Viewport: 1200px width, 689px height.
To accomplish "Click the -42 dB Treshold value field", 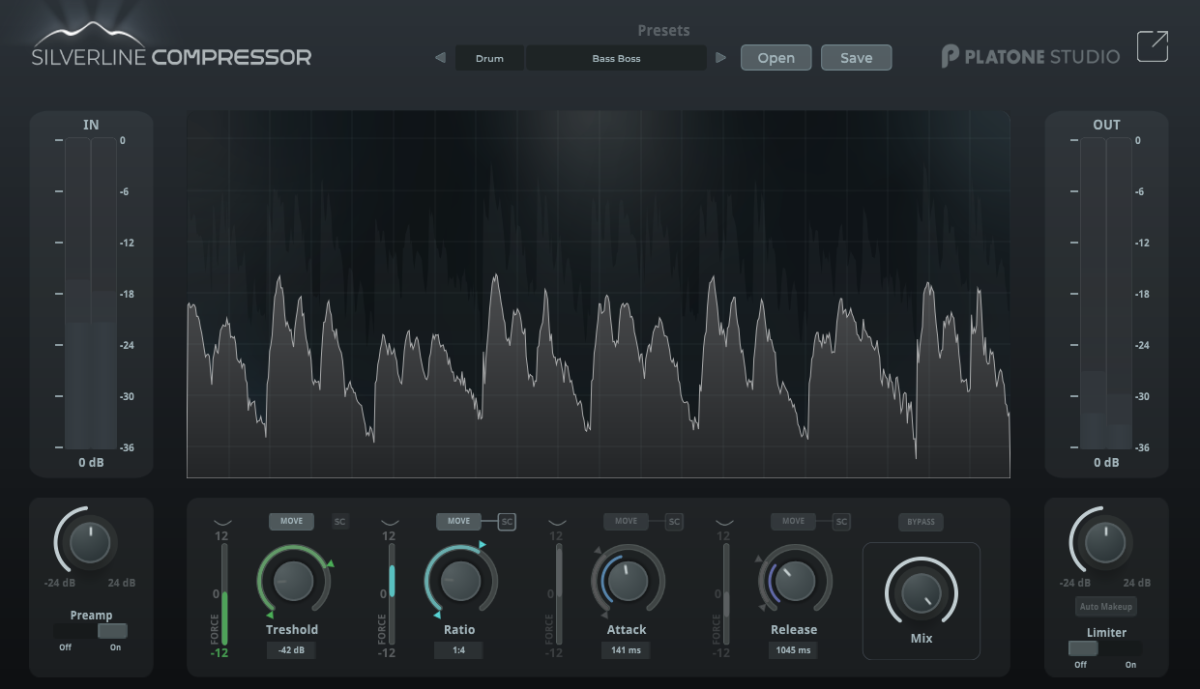I will (291, 650).
